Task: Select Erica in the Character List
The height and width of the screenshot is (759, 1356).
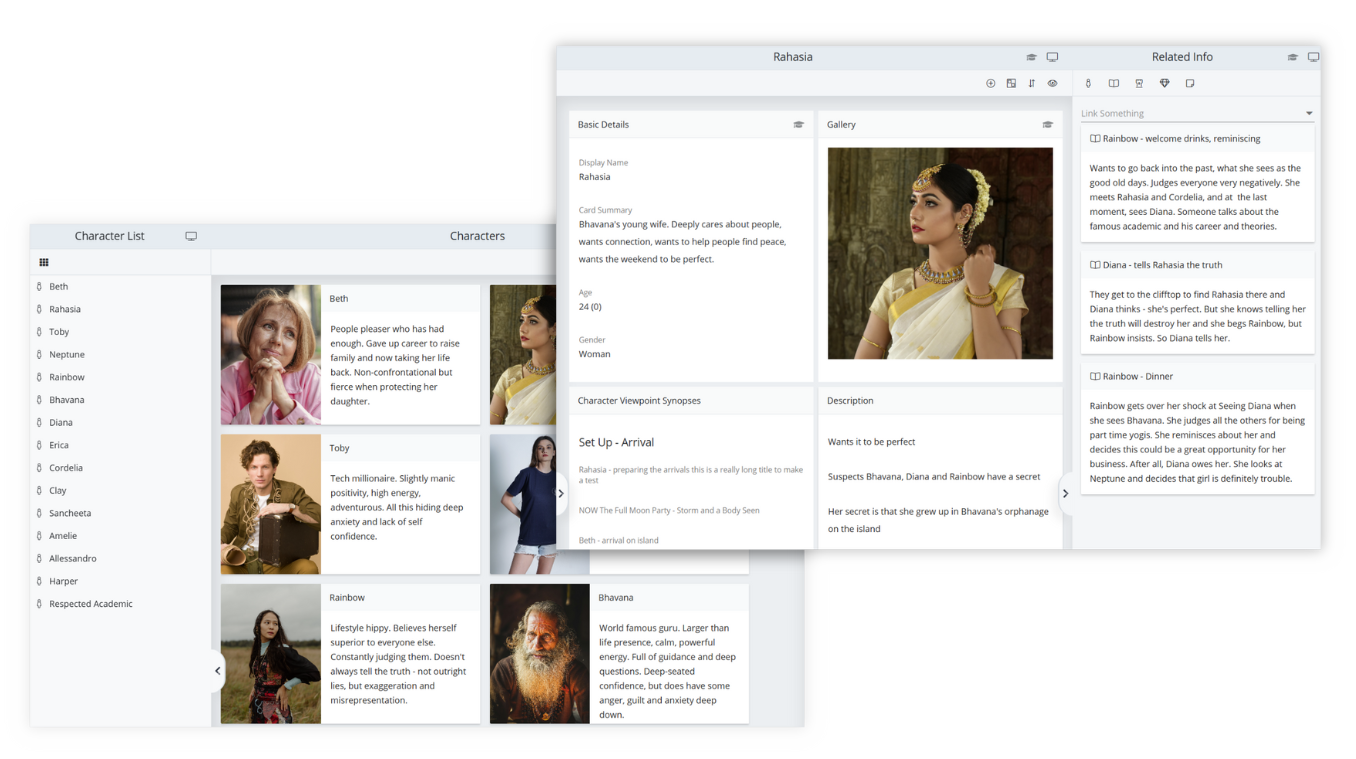Action: 59,445
